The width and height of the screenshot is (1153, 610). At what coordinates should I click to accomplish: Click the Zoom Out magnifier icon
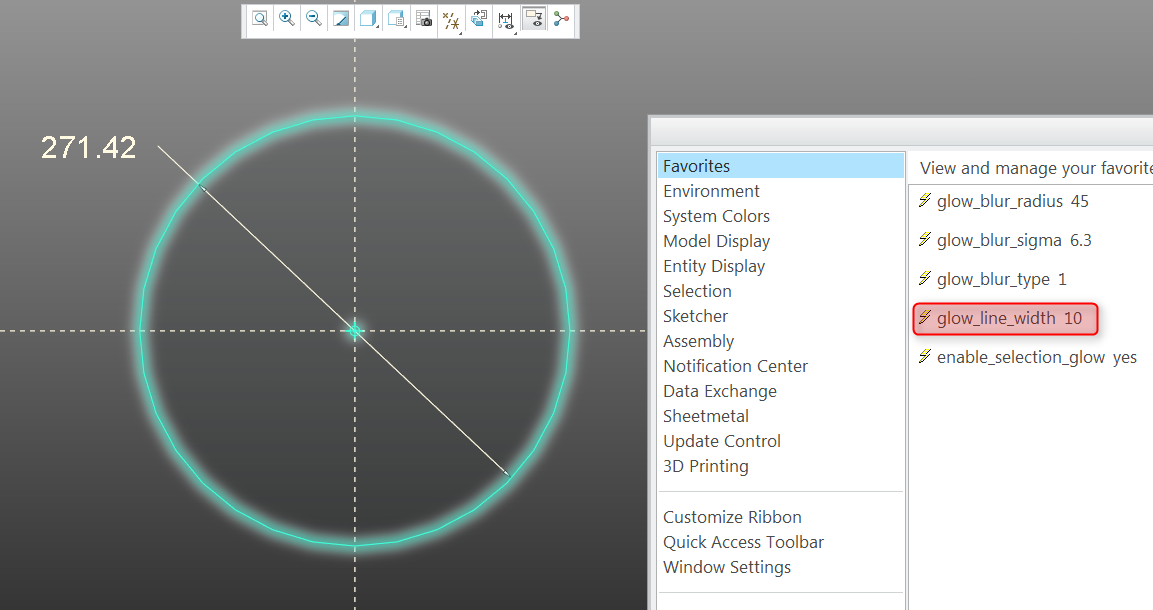[314, 19]
